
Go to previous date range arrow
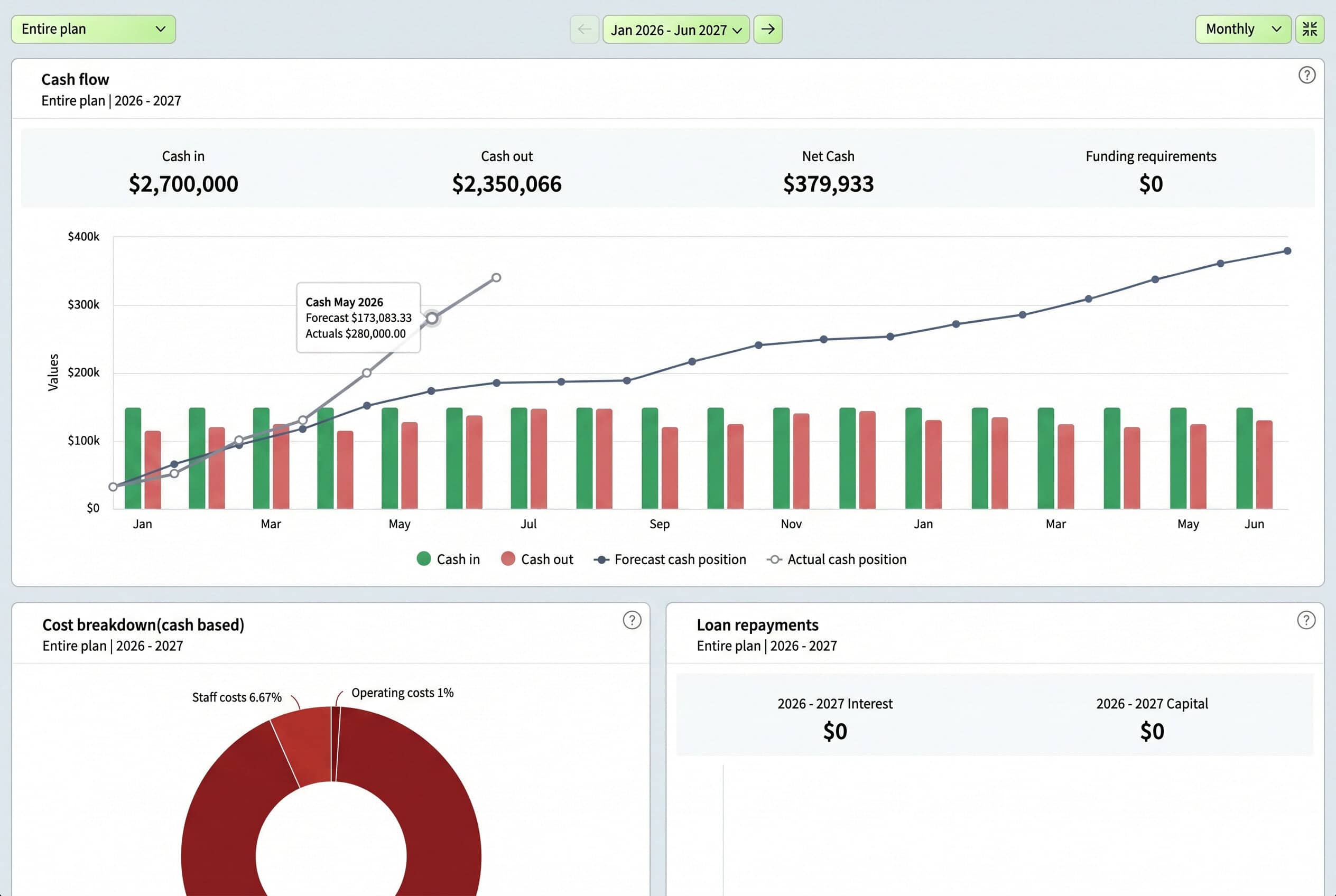(x=584, y=29)
